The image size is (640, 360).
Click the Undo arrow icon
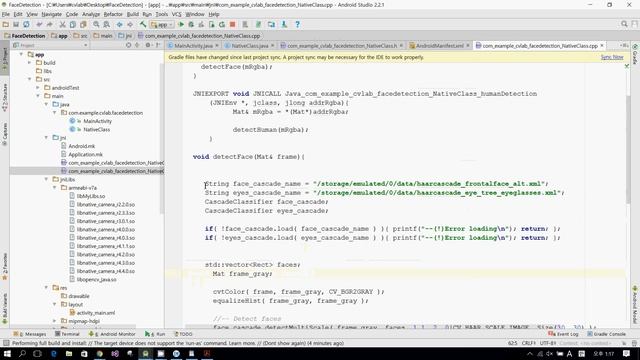tap(39, 24)
